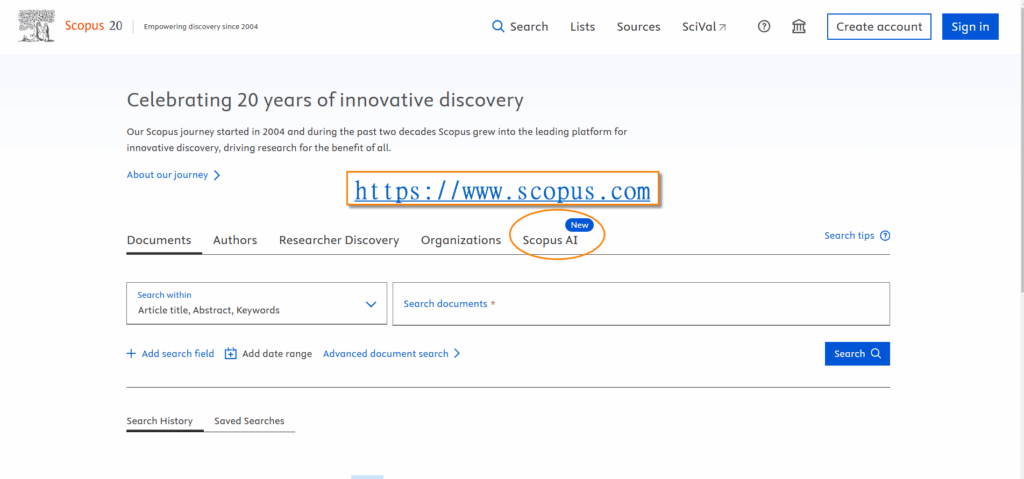Open Advanced document search

click(391, 354)
